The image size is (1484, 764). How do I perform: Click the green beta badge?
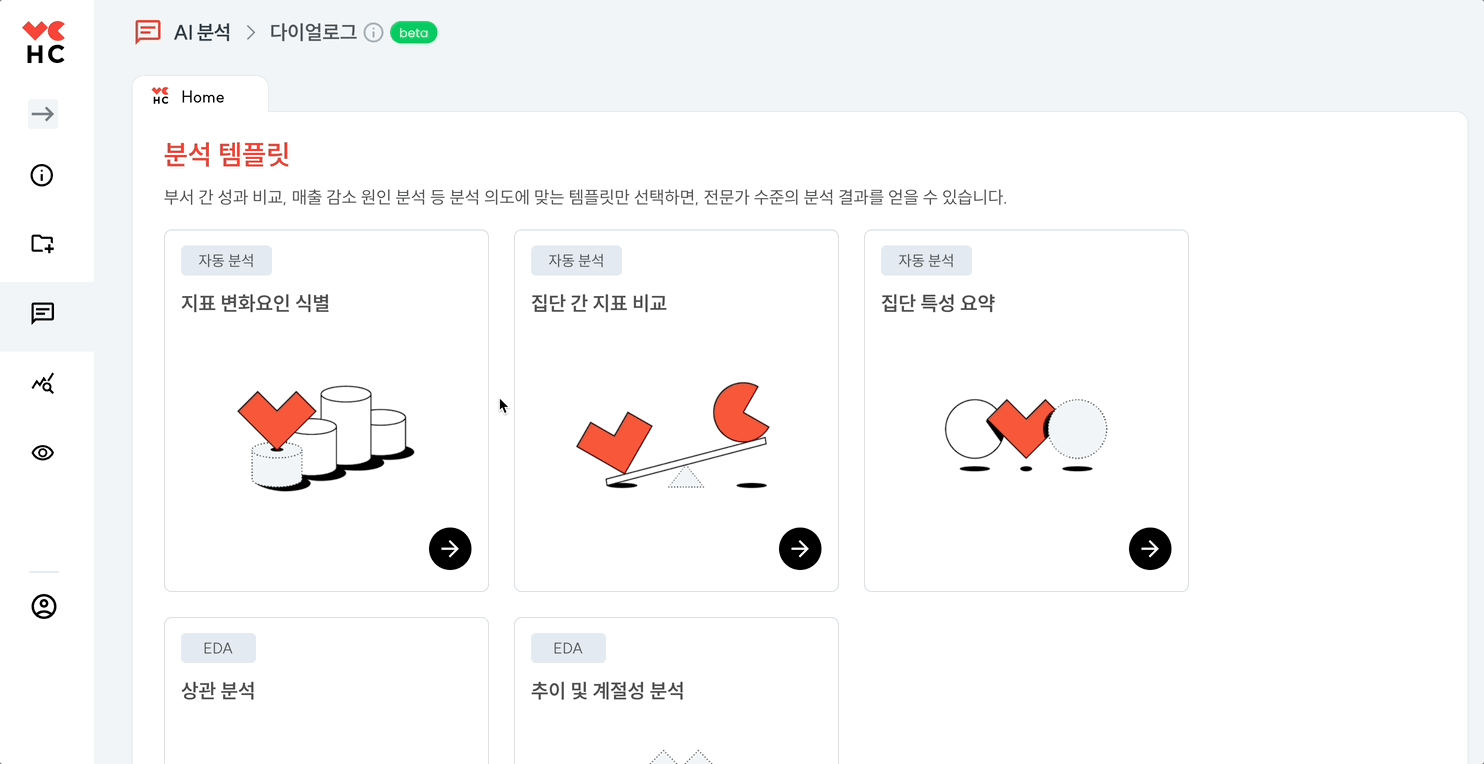click(x=413, y=33)
